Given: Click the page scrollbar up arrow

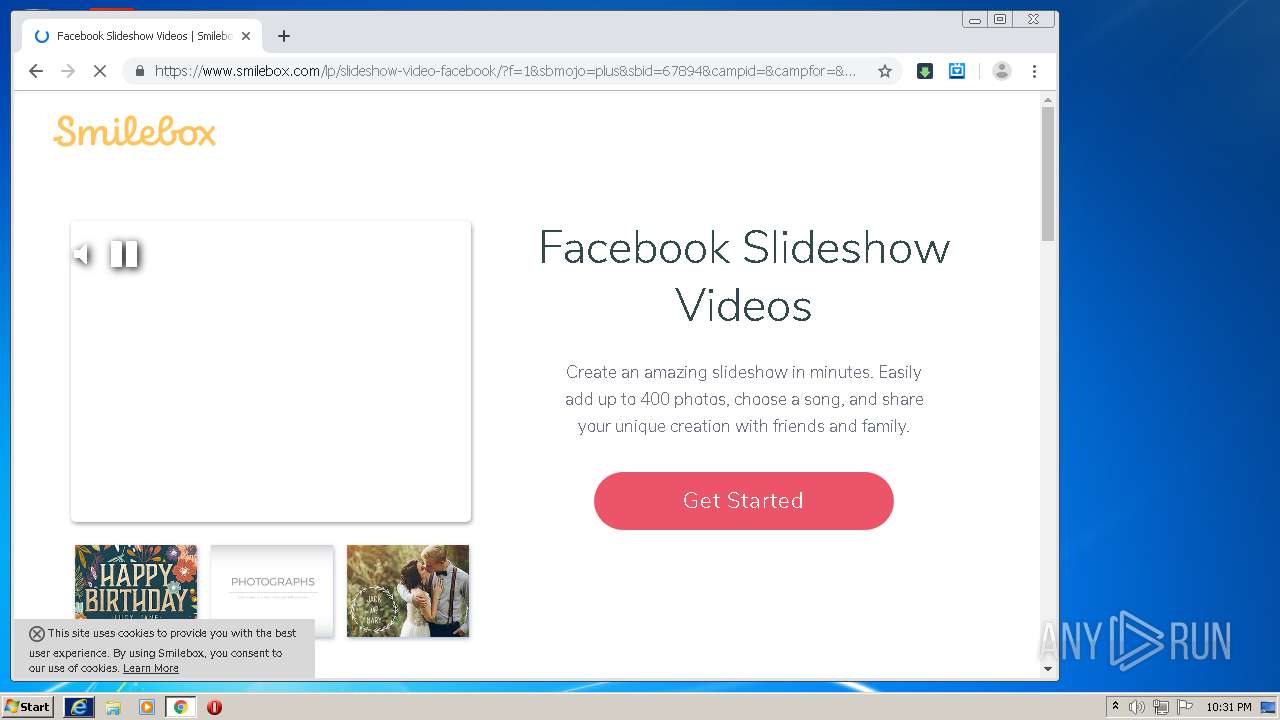Looking at the screenshot, I should point(1048,100).
